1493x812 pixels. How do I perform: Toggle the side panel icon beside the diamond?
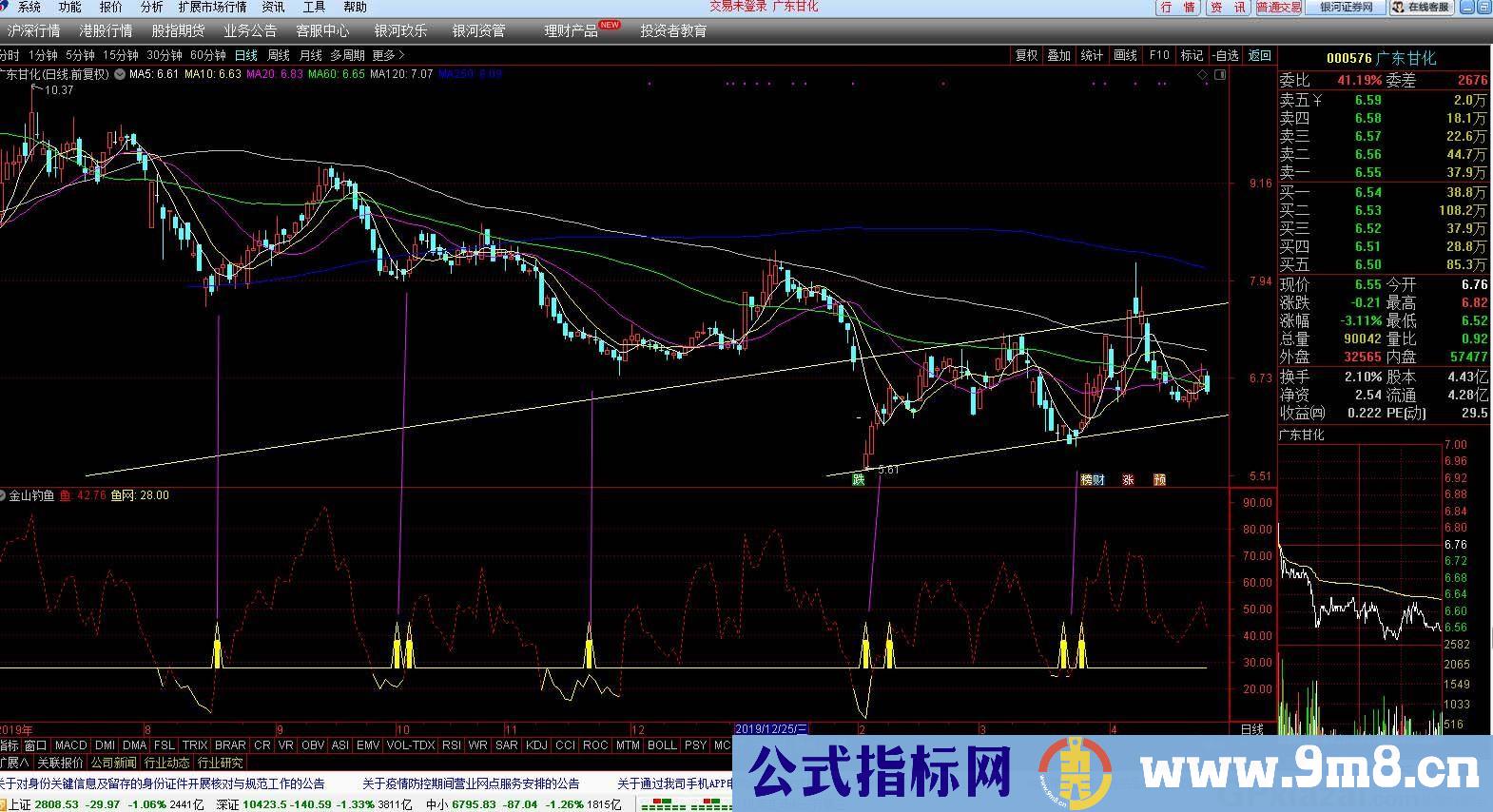coord(1220,74)
